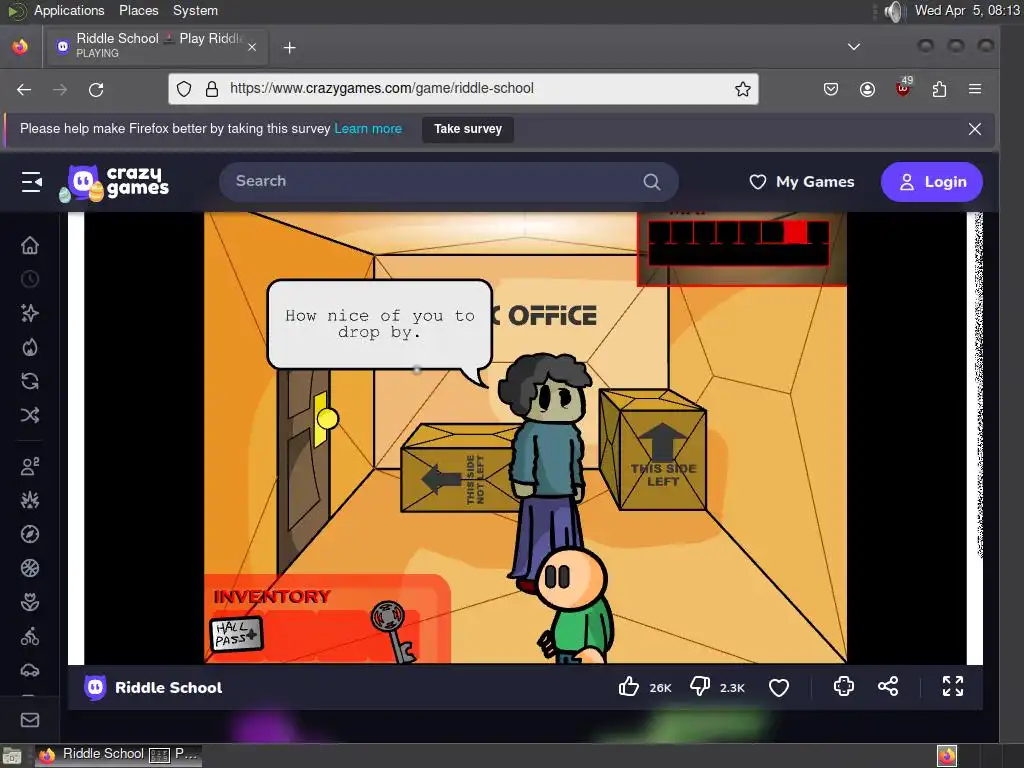Open Adventure compass icon in sidebar
Viewport: 1024px width, 768px height.
pyautogui.click(x=30, y=534)
